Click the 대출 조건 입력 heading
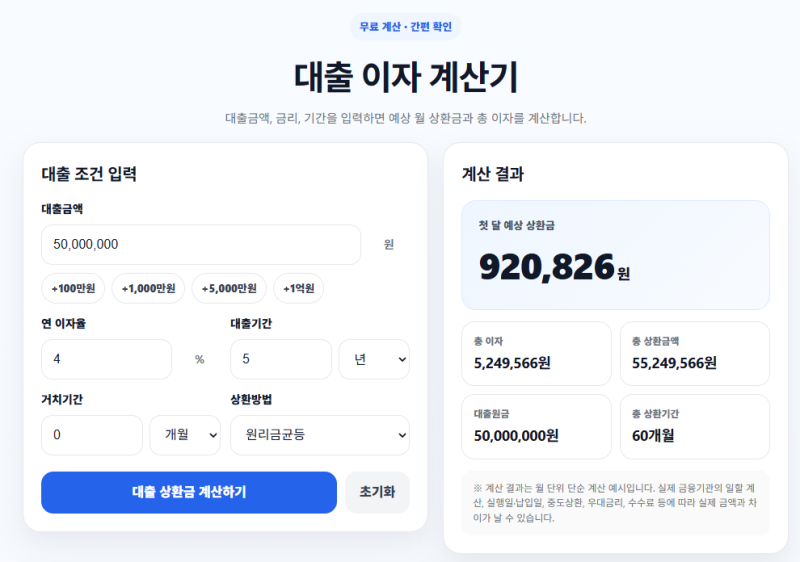Viewport: 800px width, 562px height. coord(89,174)
